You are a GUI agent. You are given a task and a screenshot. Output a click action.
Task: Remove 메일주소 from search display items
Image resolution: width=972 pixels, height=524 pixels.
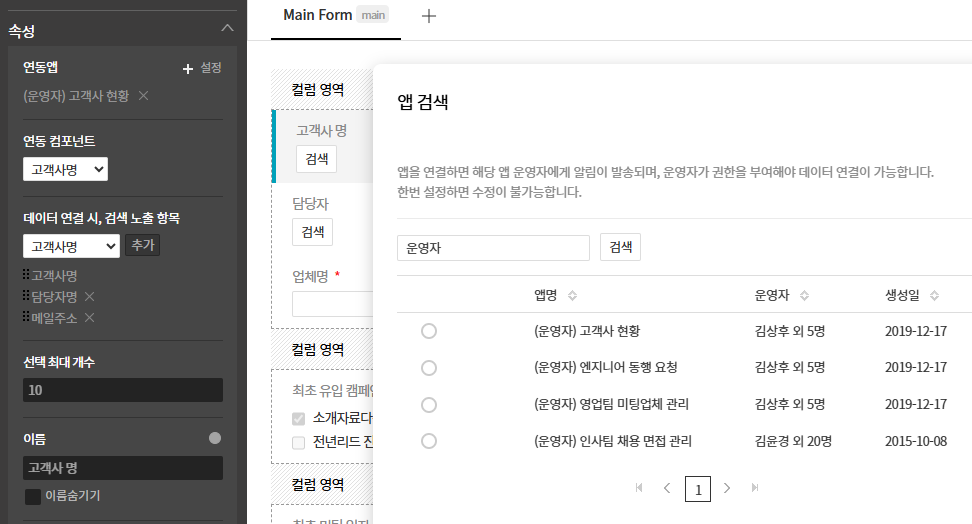[x=89, y=317]
